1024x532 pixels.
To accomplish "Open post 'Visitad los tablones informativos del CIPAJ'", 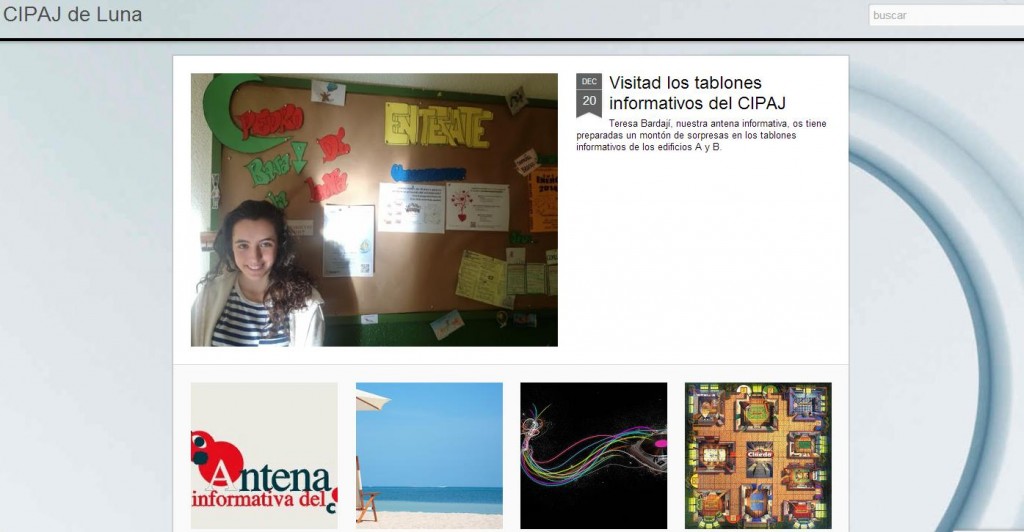I will coord(698,92).
